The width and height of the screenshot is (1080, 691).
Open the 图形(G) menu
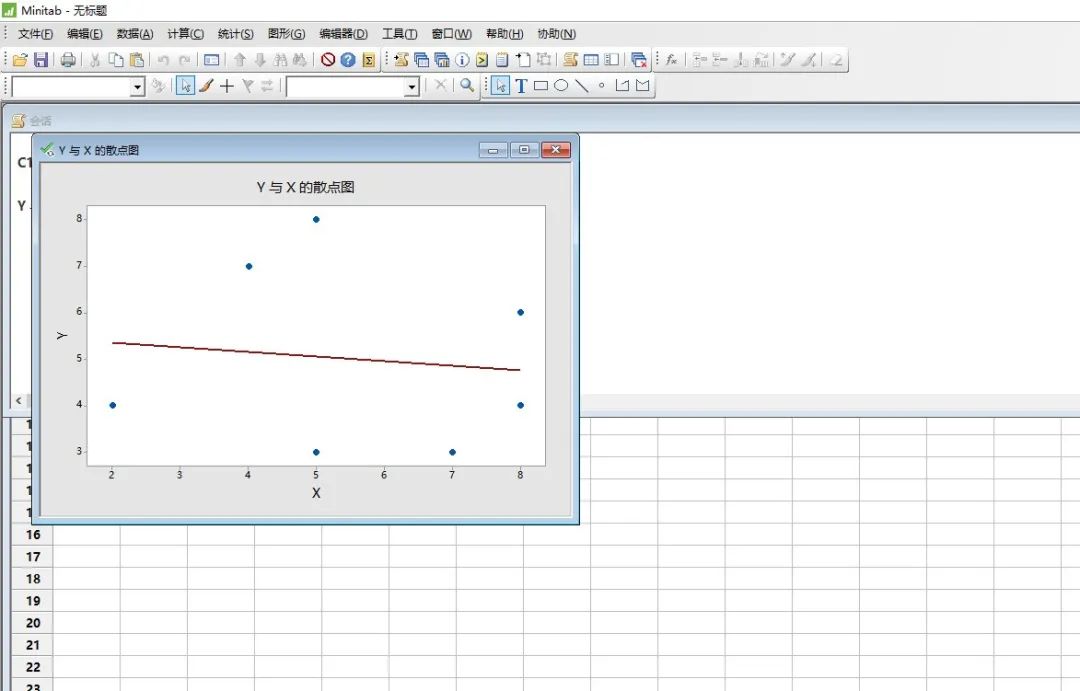(287, 34)
